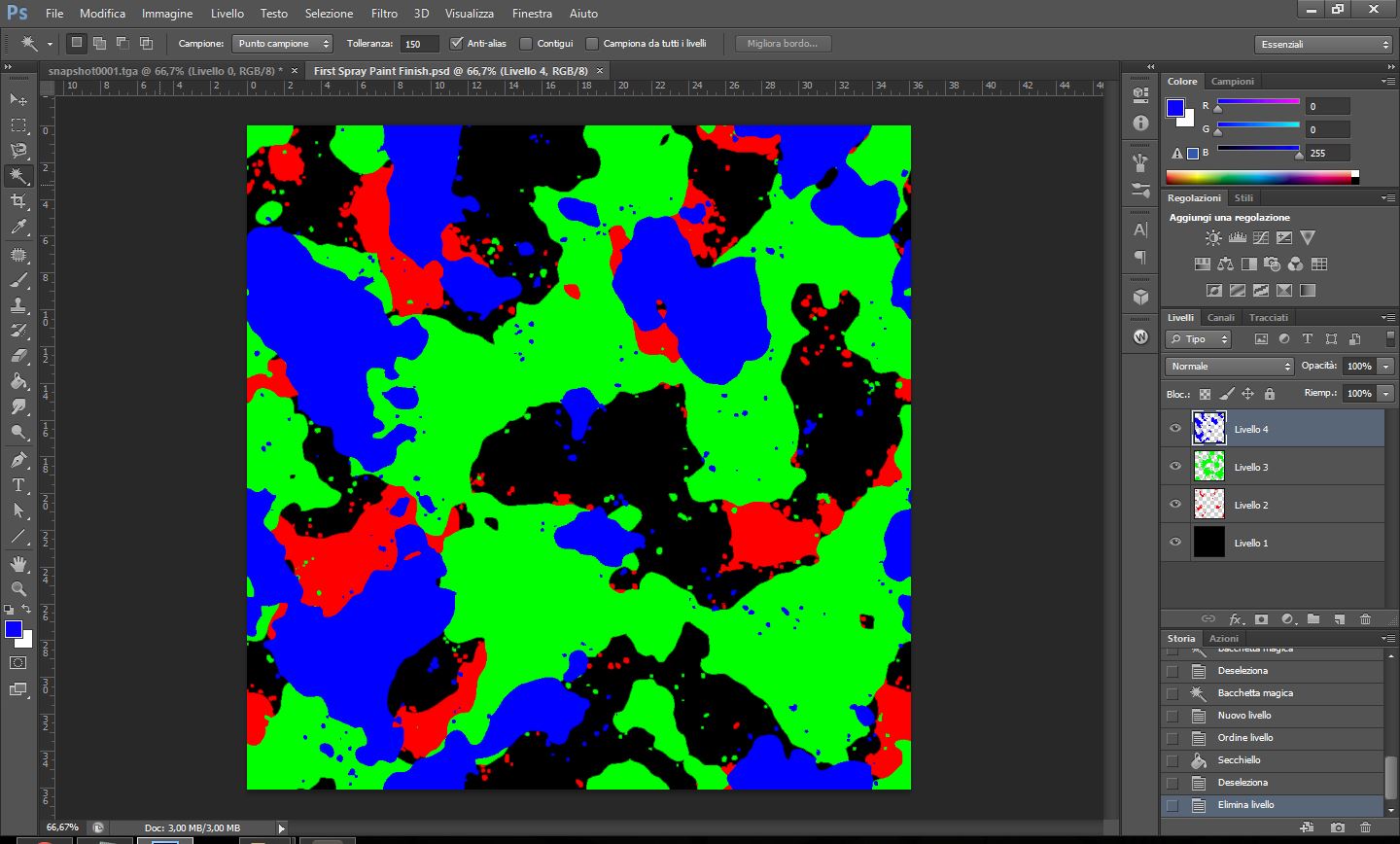Create a new layer from Layers panel
This screenshot has width=1400, height=844.
click(1339, 619)
